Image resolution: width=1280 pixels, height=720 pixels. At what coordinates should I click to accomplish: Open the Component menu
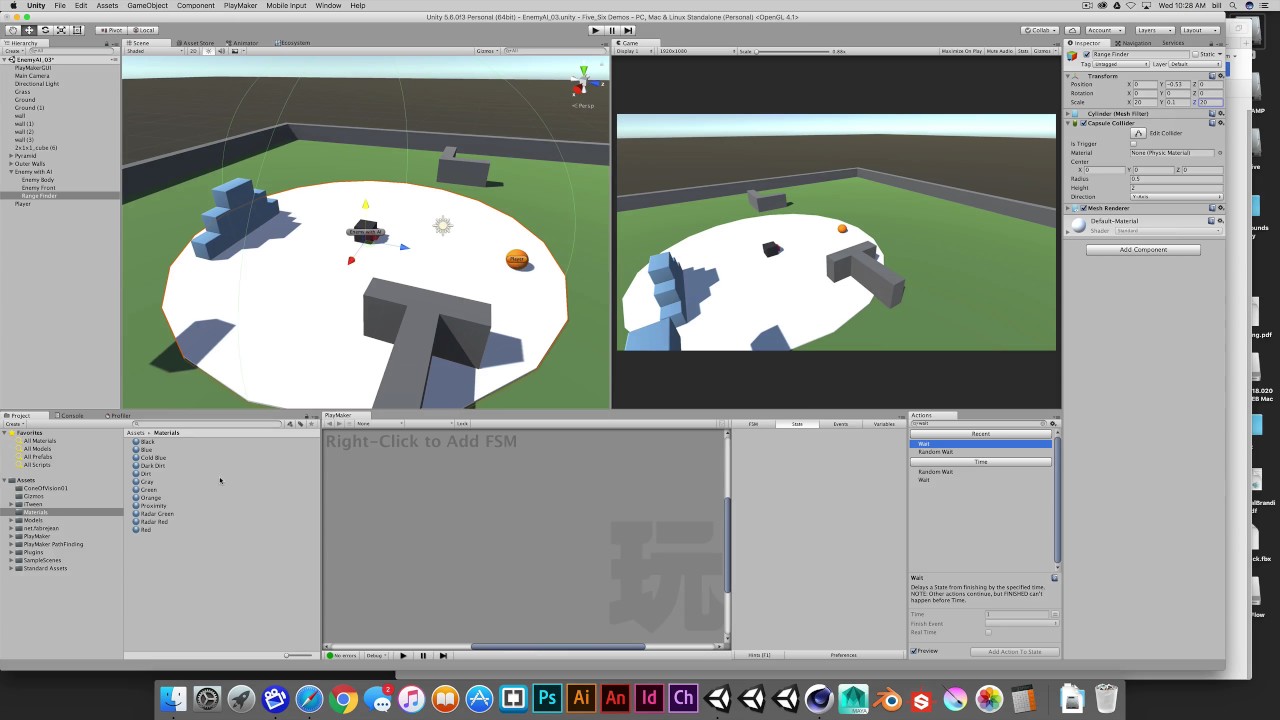tap(196, 6)
